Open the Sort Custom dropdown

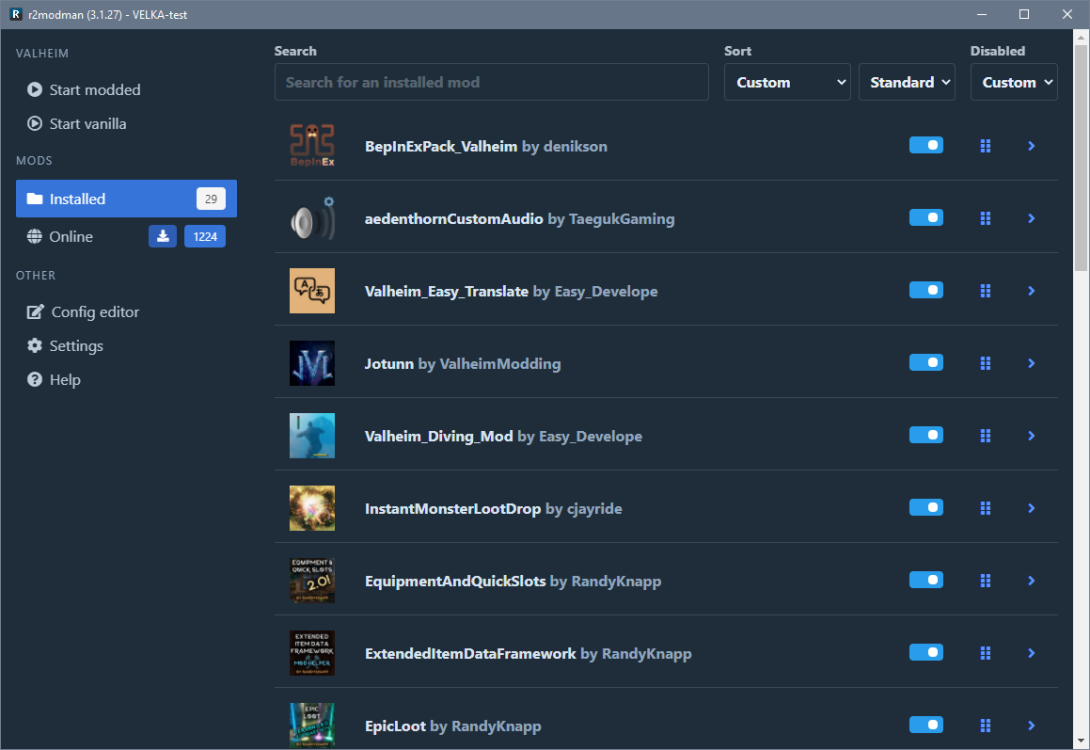[787, 82]
